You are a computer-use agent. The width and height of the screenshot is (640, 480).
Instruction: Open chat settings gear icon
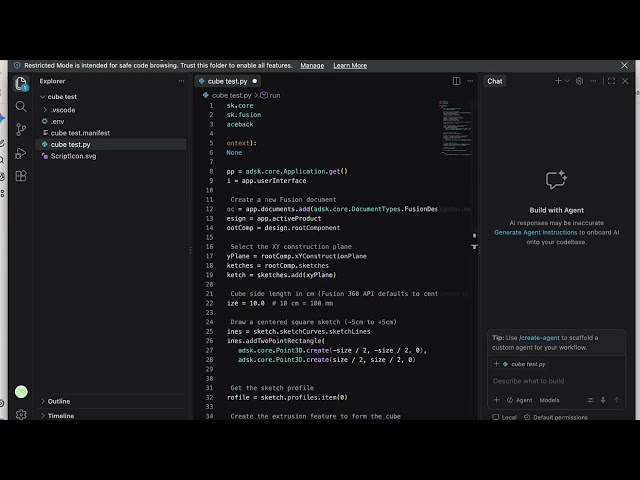click(x=579, y=81)
